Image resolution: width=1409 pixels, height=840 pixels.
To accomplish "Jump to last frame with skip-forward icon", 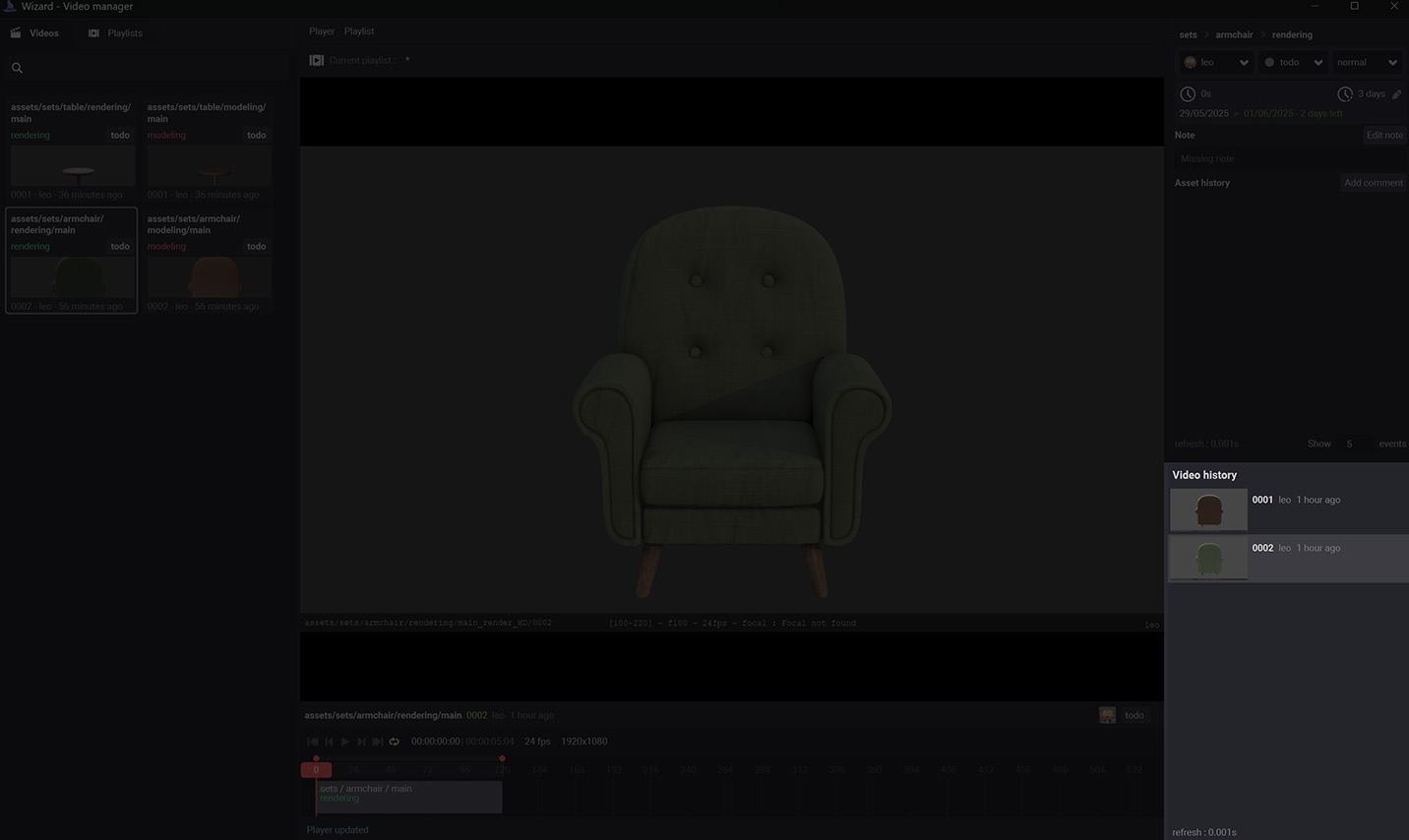I will tap(378, 742).
